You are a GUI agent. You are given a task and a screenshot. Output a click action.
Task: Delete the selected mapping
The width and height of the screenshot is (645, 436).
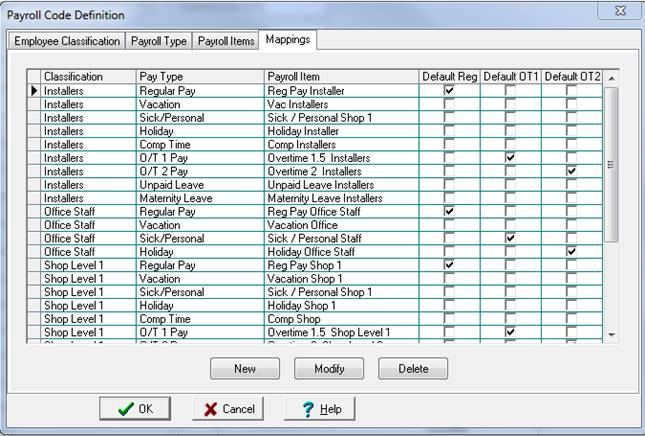413,369
